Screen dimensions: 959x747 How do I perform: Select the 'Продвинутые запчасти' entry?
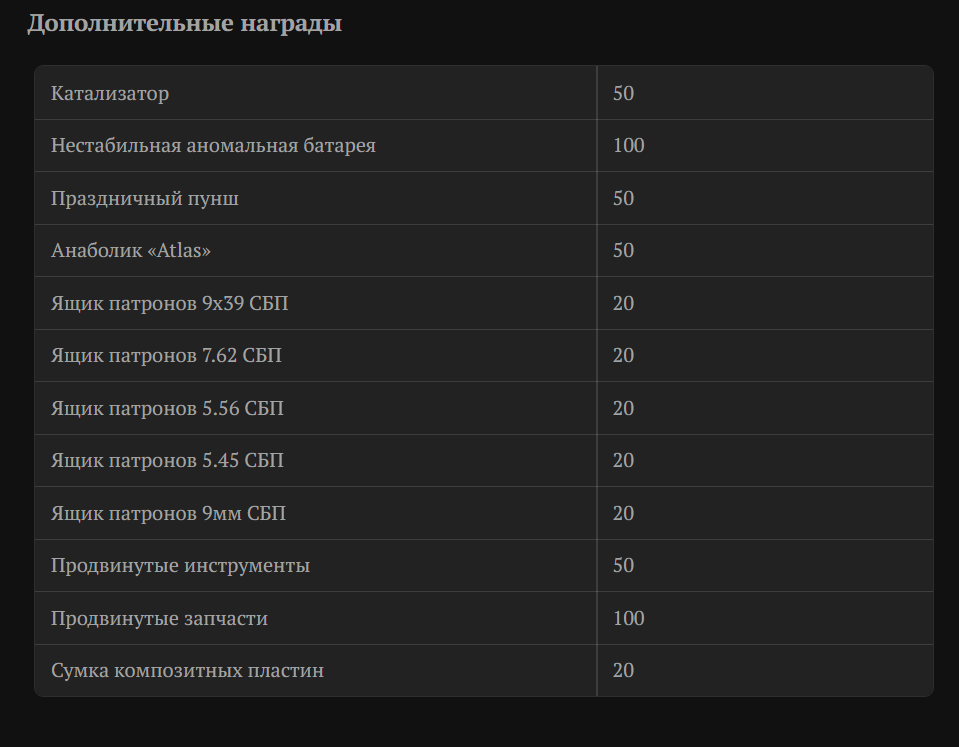point(159,618)
